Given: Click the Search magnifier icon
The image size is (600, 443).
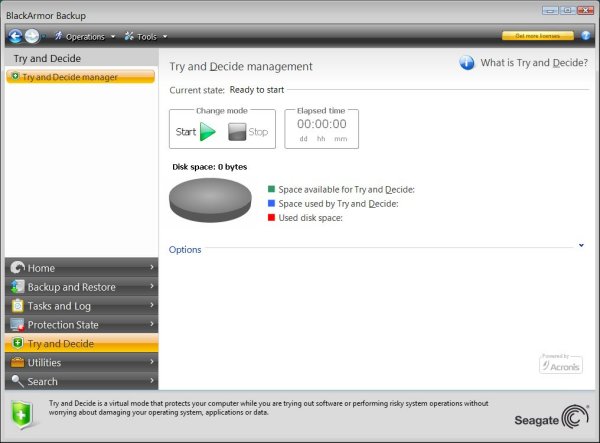Looking at the screenshot, I should [x=17, y=381].
